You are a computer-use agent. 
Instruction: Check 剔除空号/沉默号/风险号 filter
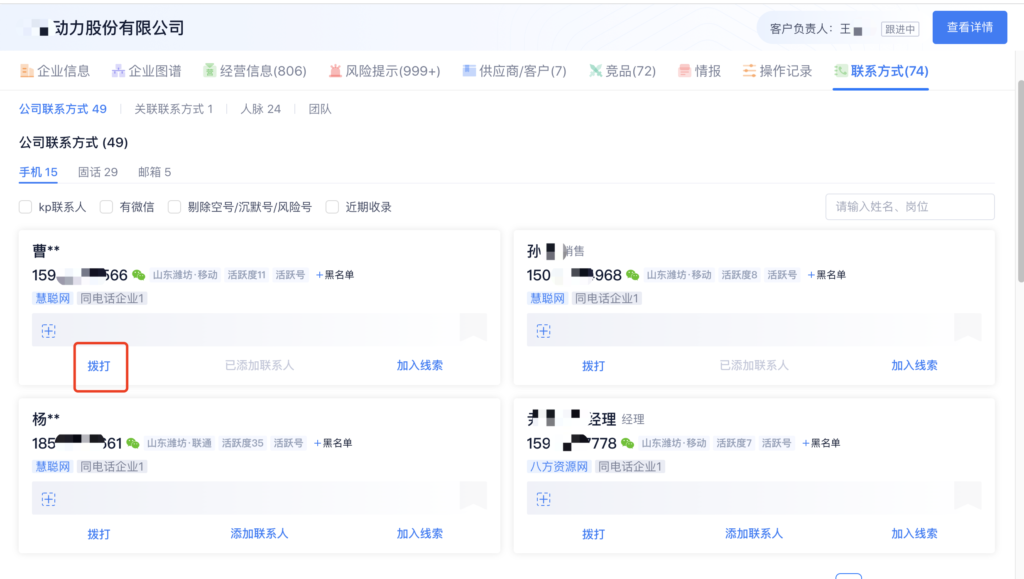coord(175,207)
